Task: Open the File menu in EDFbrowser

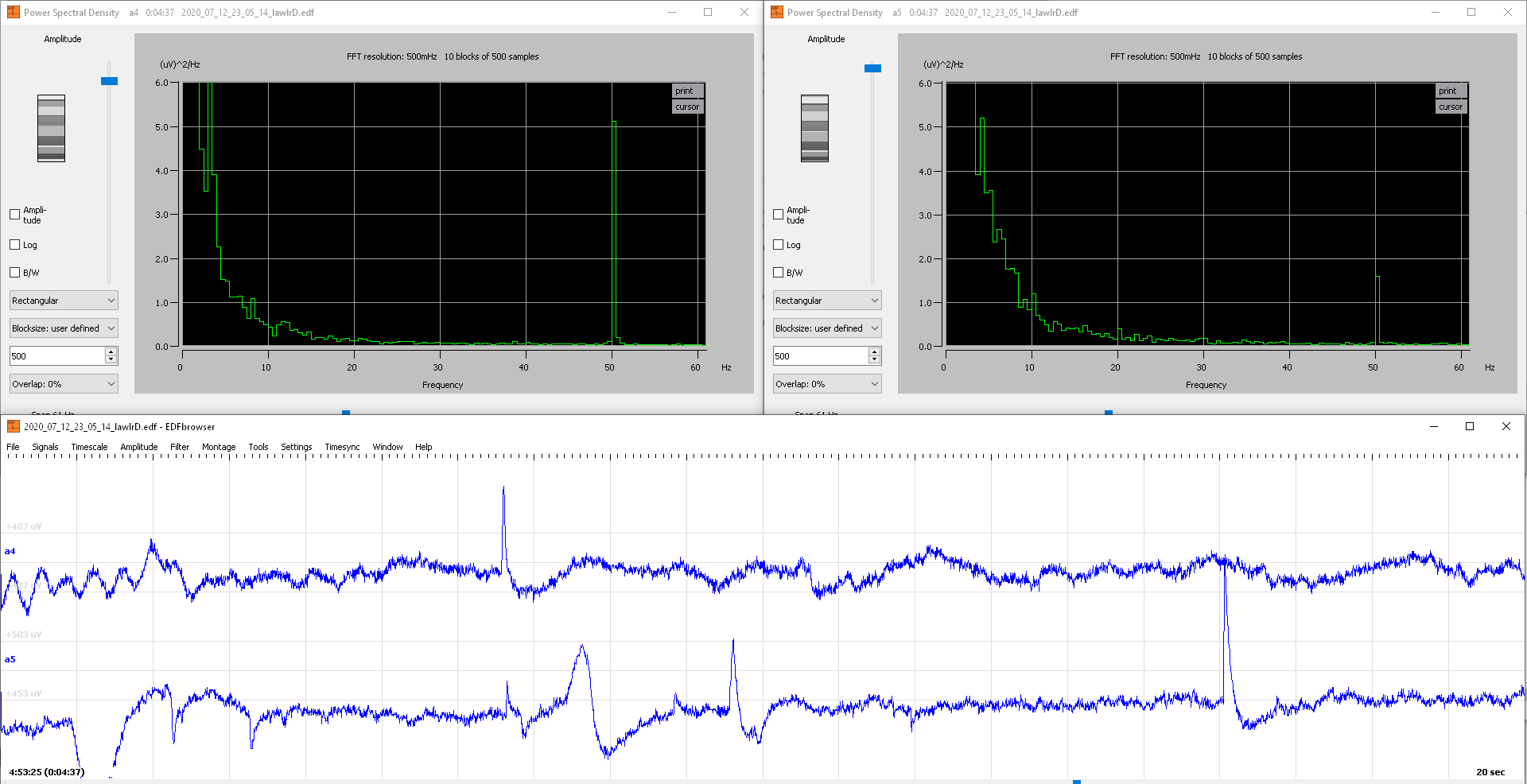Action: click(x=13, y=447)
